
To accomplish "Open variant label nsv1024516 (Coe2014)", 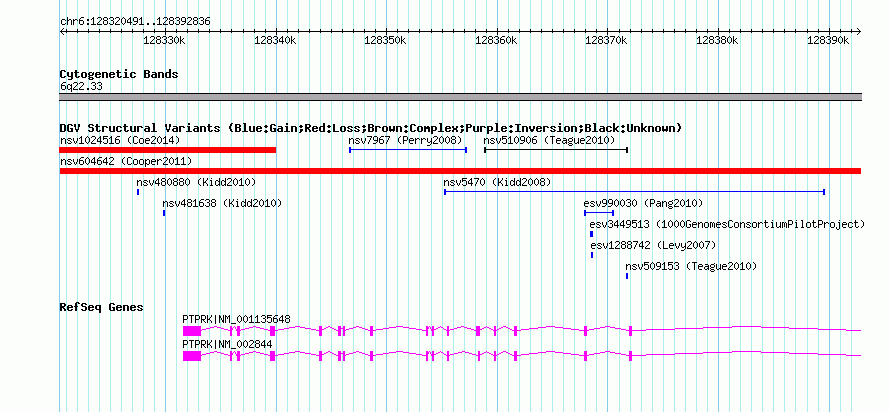I will click(x=120, y=140).
